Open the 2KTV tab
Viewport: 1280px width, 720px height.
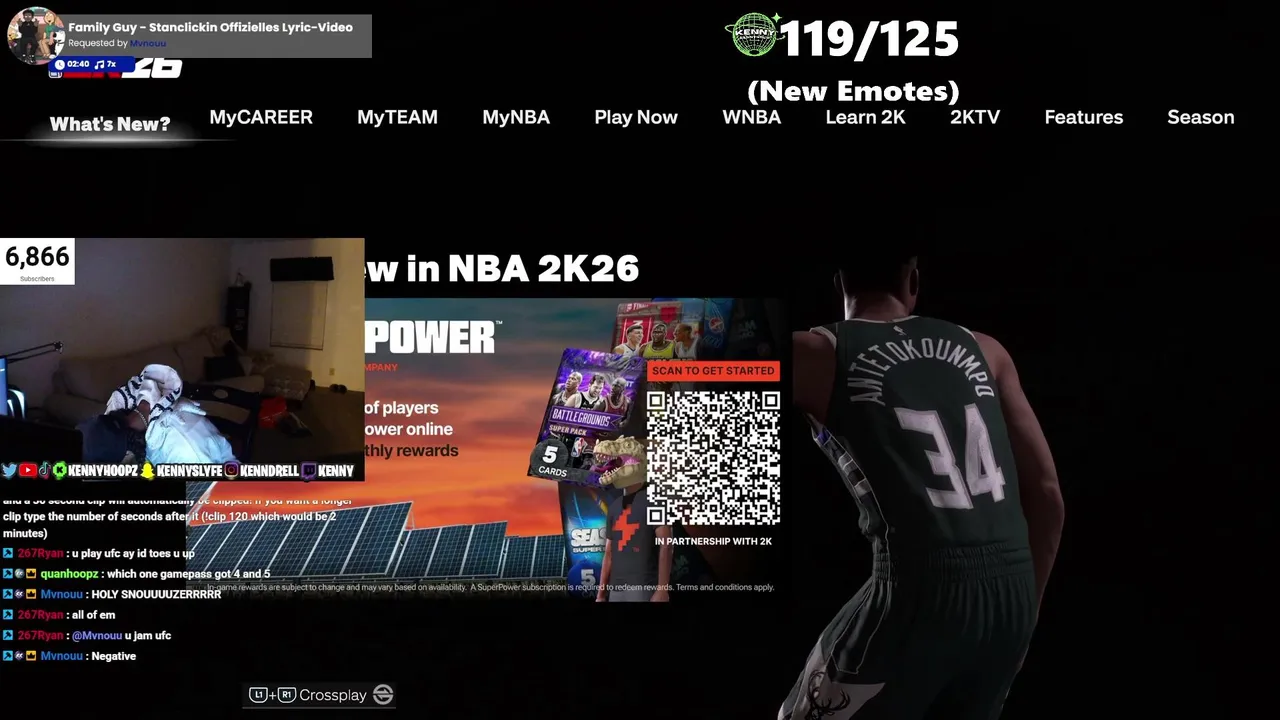(975, 117)
